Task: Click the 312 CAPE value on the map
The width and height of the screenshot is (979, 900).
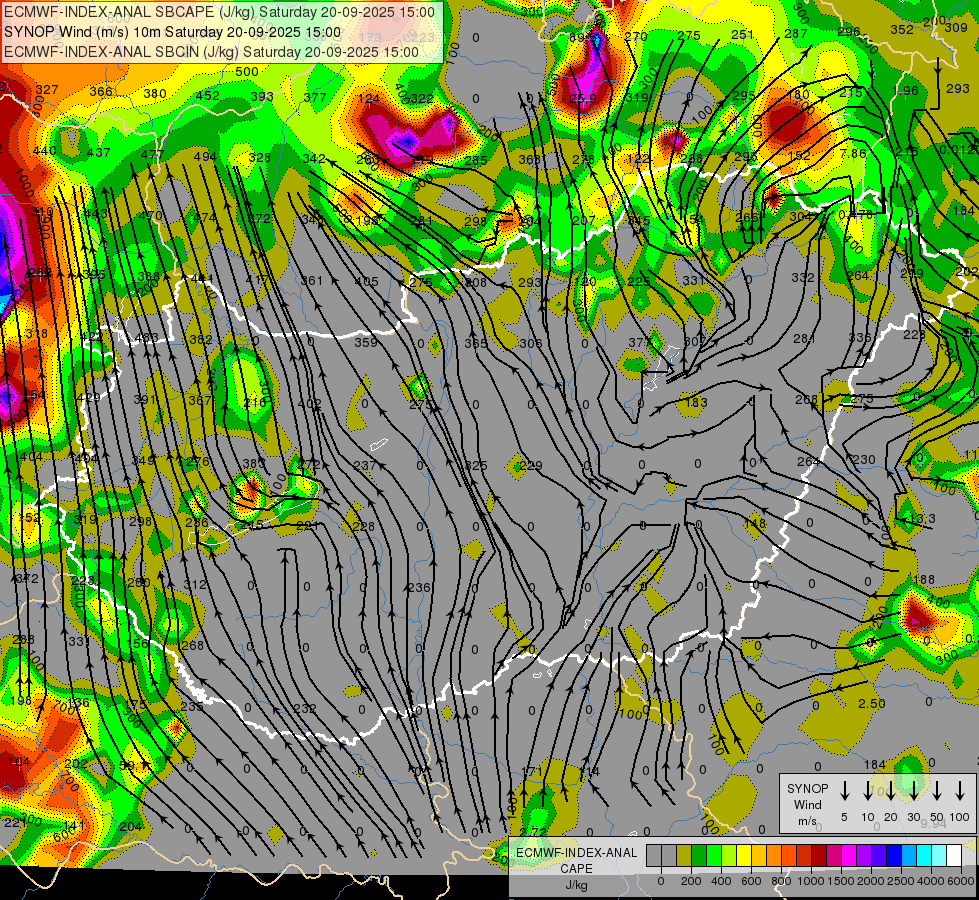Action: [x=195, y=585]
